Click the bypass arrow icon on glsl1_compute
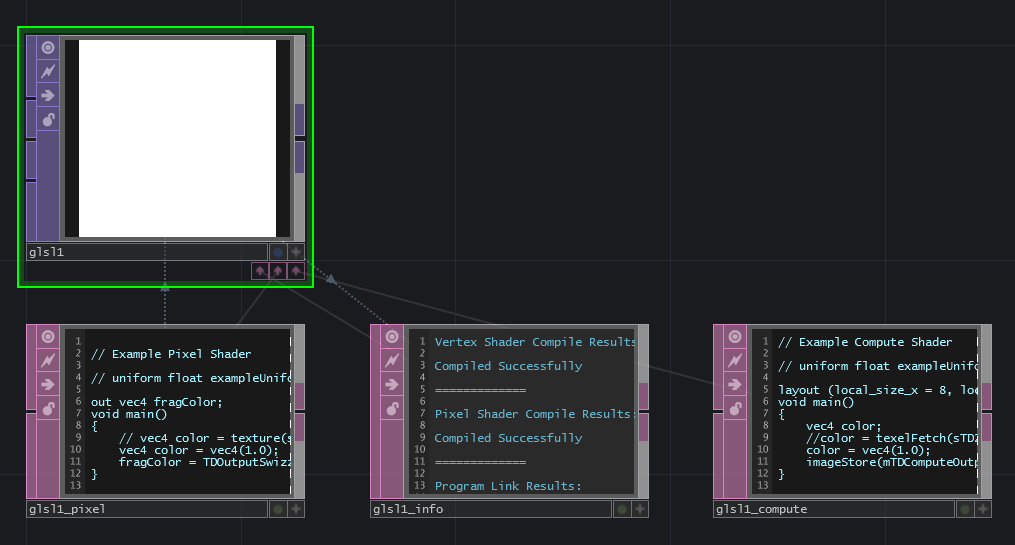The width and height of the screenshot is (1015, 545). tap(735, 384)
